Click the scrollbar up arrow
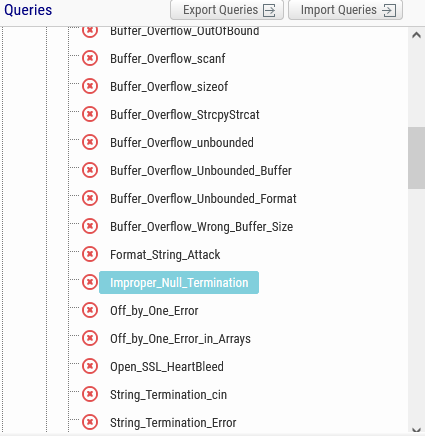425x436 pixels. point(416,35)
